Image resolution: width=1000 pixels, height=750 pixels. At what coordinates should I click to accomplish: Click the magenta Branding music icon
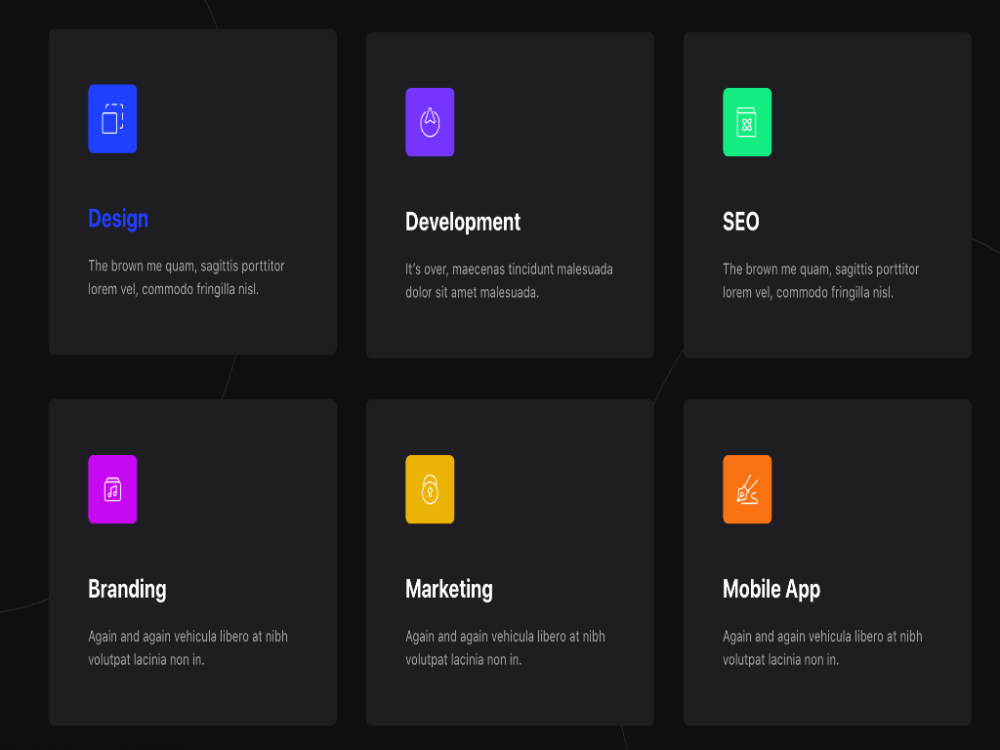pos(112,489)
